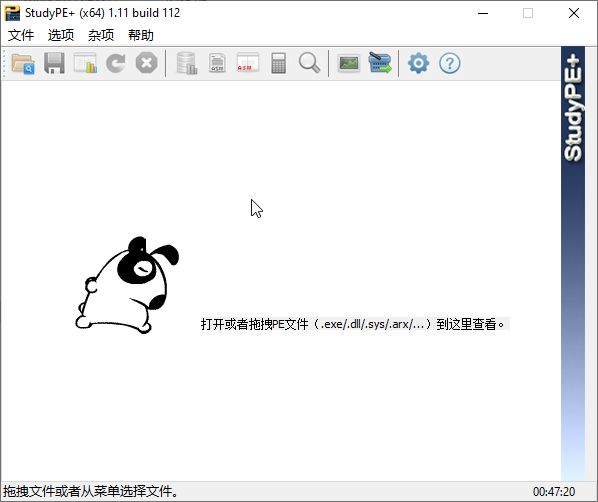
Task: Minimize the StudyPE+ window
Action: [x=483, y=13]
